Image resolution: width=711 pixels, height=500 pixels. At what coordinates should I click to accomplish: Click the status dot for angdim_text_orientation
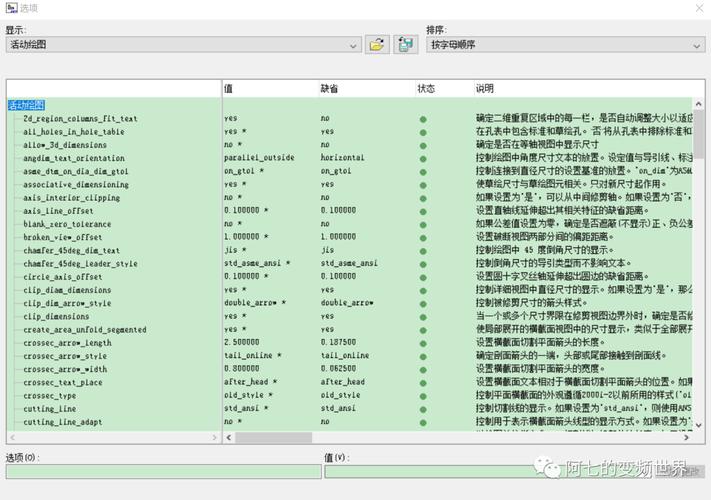pyautogui.click(x=423, y=159)
